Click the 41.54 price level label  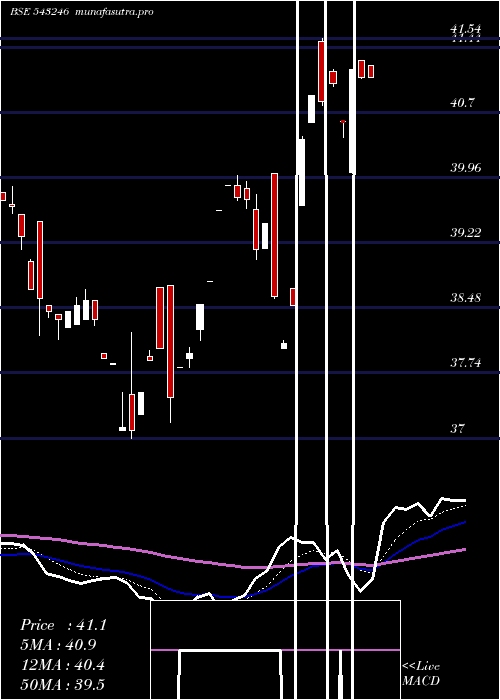466,29
